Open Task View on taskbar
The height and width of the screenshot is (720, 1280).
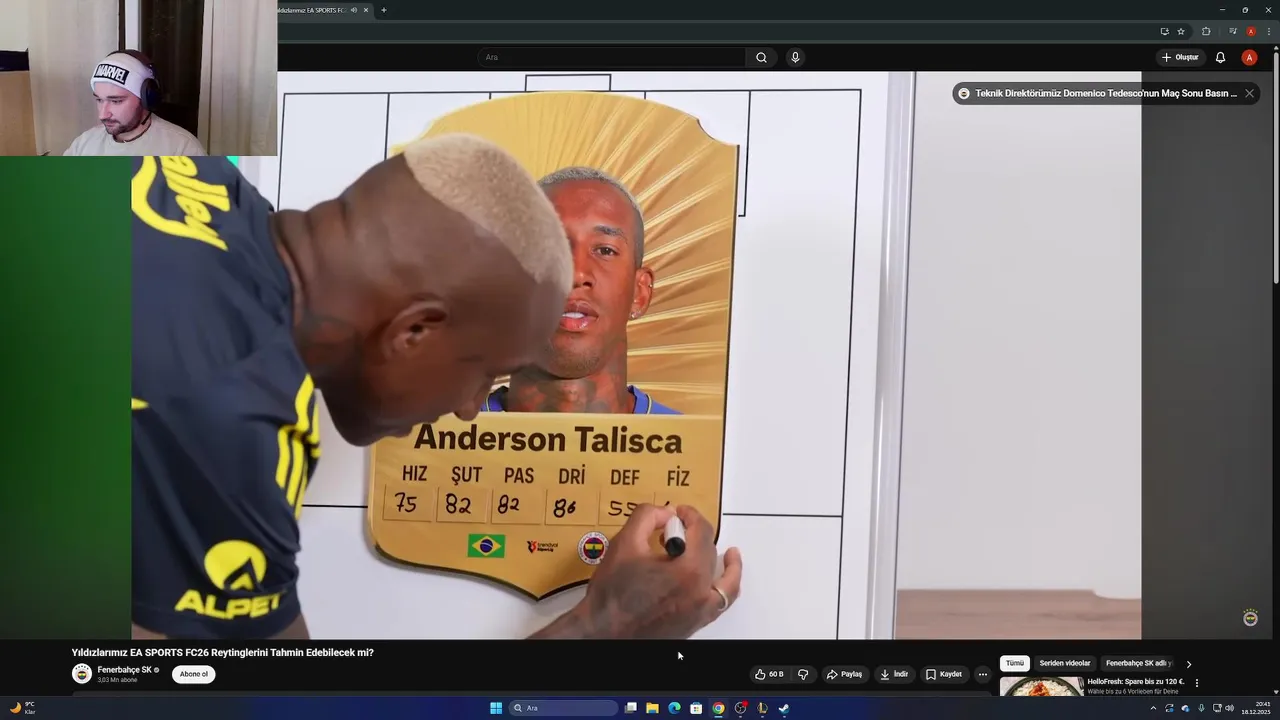click(x=631, y=708)
